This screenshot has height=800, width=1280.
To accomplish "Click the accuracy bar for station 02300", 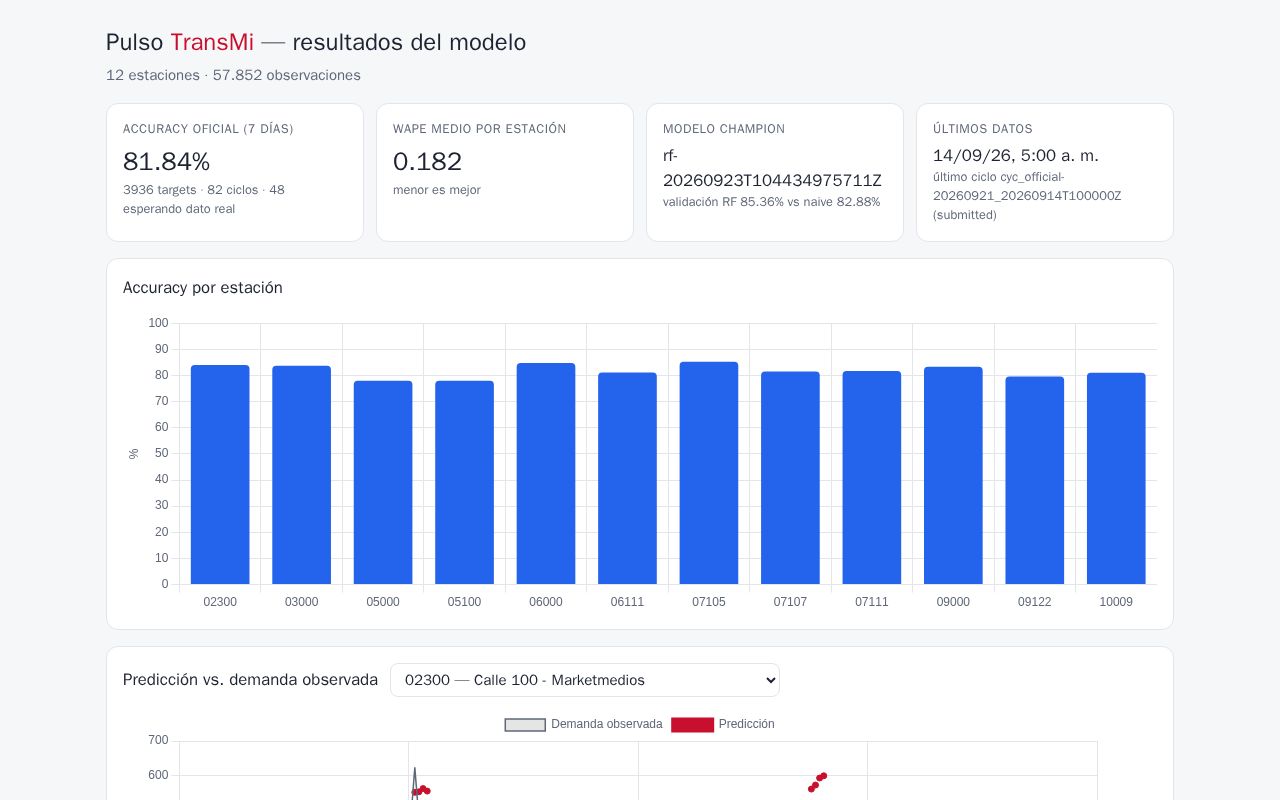I will [x=220, y=475].
